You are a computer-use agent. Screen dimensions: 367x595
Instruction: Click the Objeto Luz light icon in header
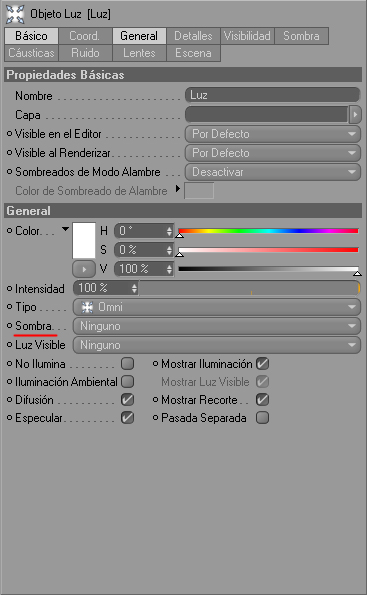pyautogui.click(x=15, y=14)
